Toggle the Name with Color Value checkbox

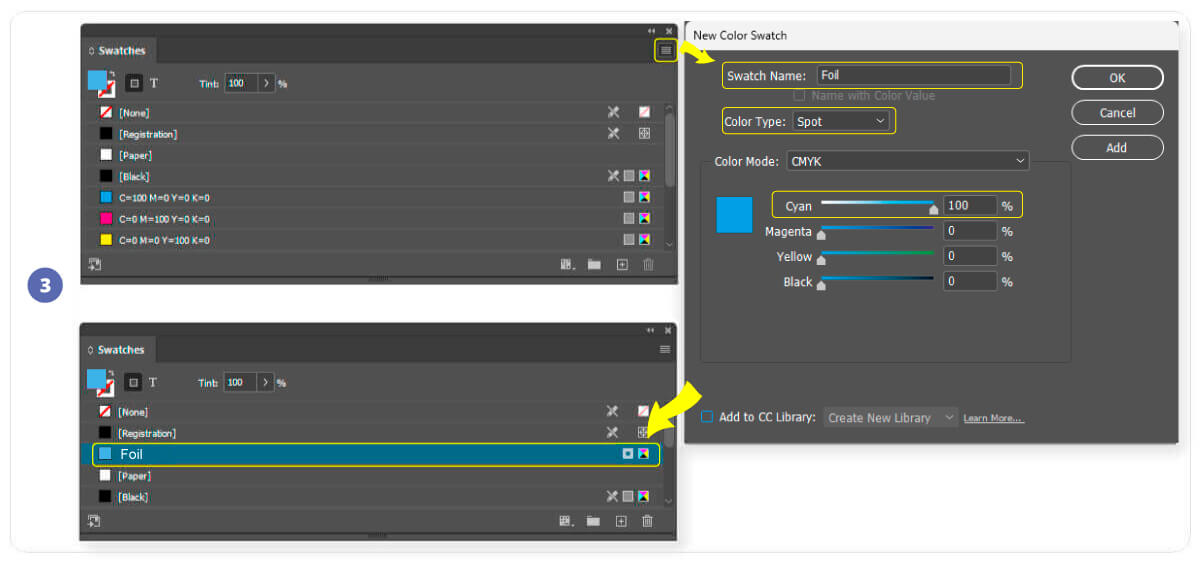799,96
